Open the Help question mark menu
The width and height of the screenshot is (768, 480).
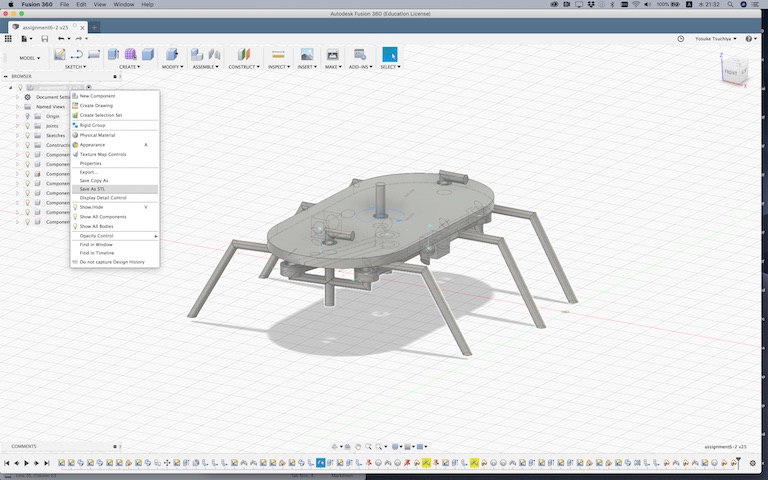(750, 39)
